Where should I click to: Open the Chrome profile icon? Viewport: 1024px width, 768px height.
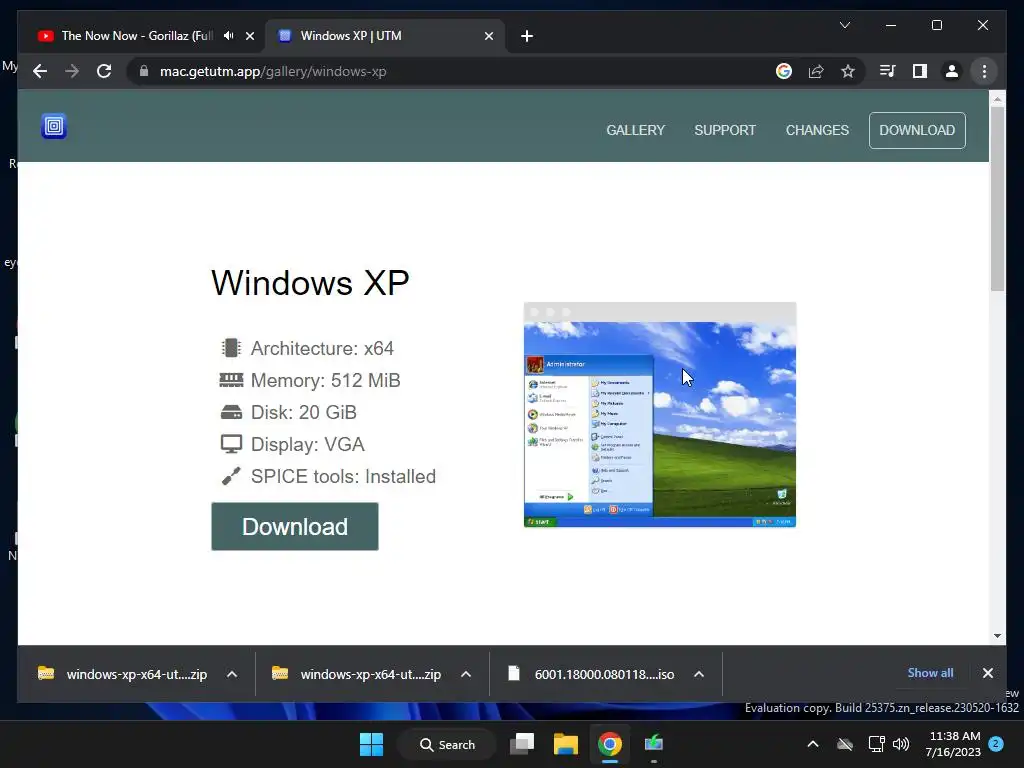pos(952,71)
